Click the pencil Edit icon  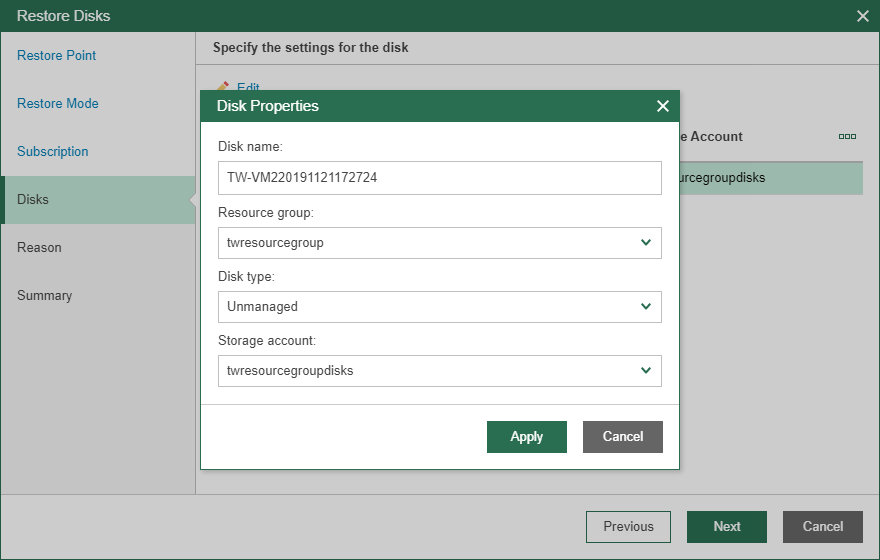point(222,88)
